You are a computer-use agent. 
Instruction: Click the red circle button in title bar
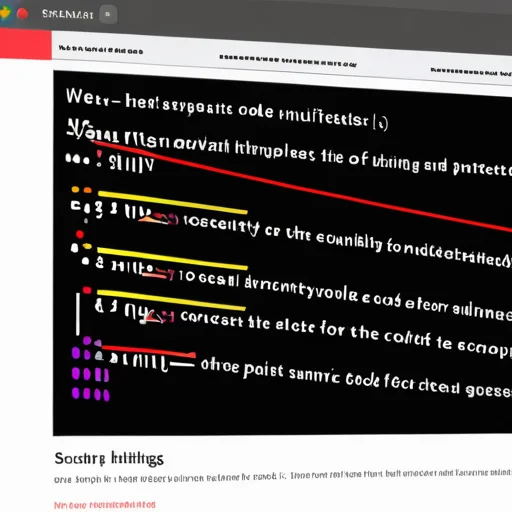[x=22, y=14]
